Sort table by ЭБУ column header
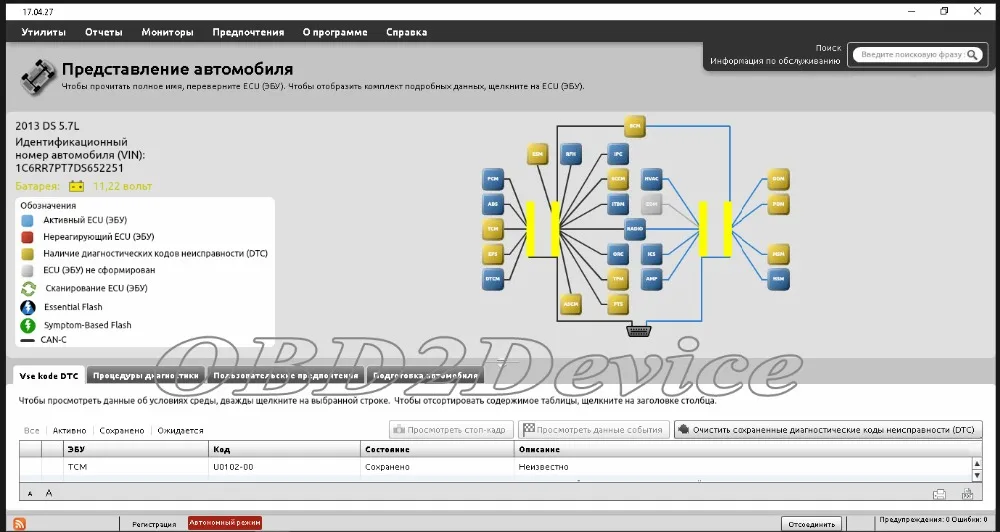 click(x=137, y=450)
